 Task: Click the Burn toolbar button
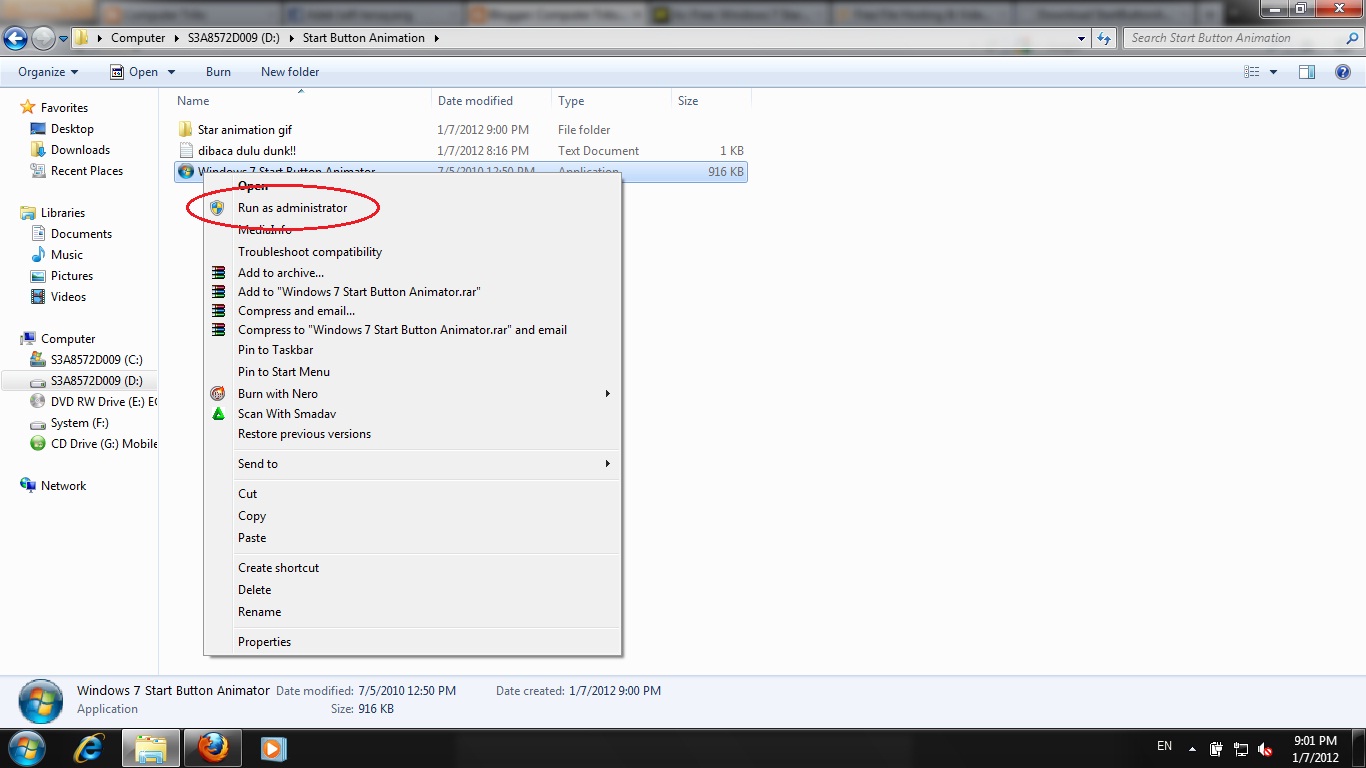point(218,72)
